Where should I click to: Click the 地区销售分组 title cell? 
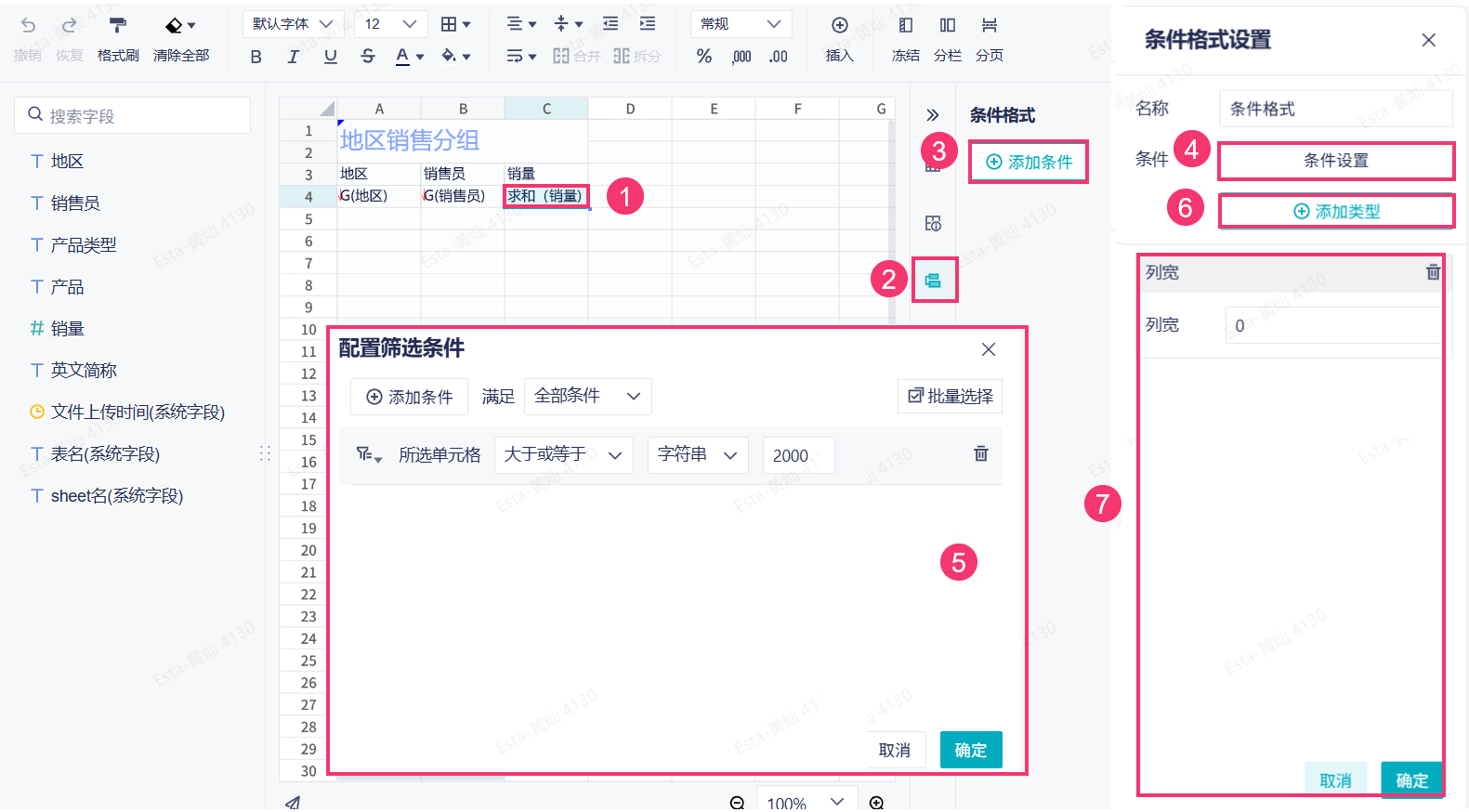(463, 140)
